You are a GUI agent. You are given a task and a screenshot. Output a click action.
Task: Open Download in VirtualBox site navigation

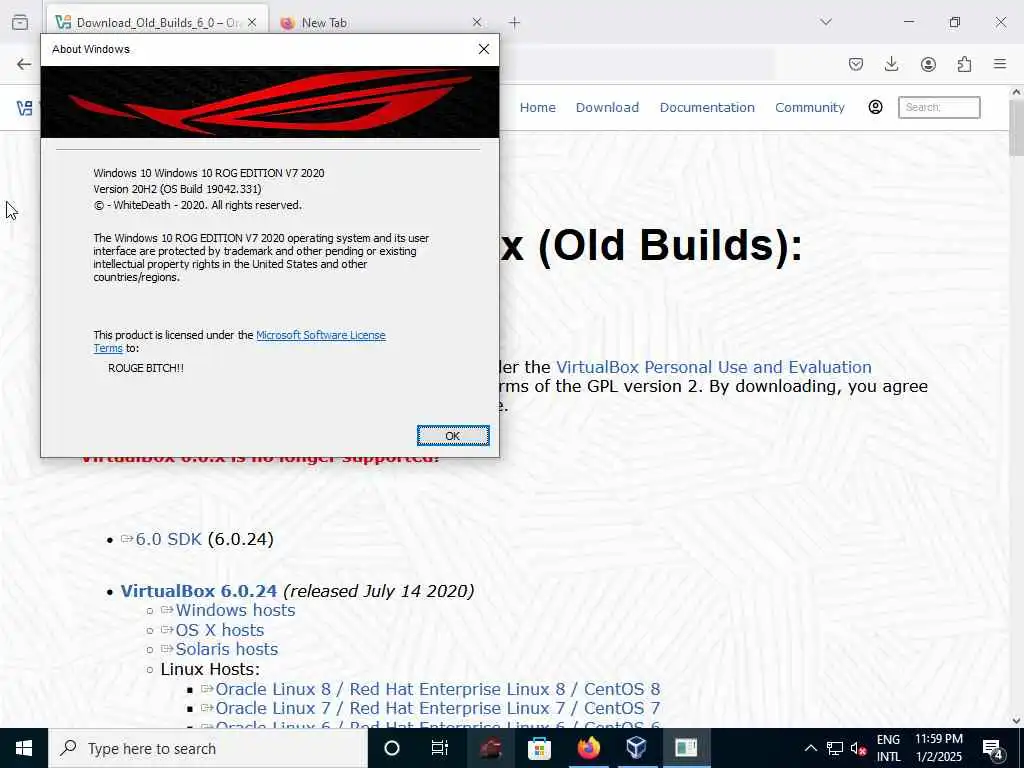[x=607, y=107]
